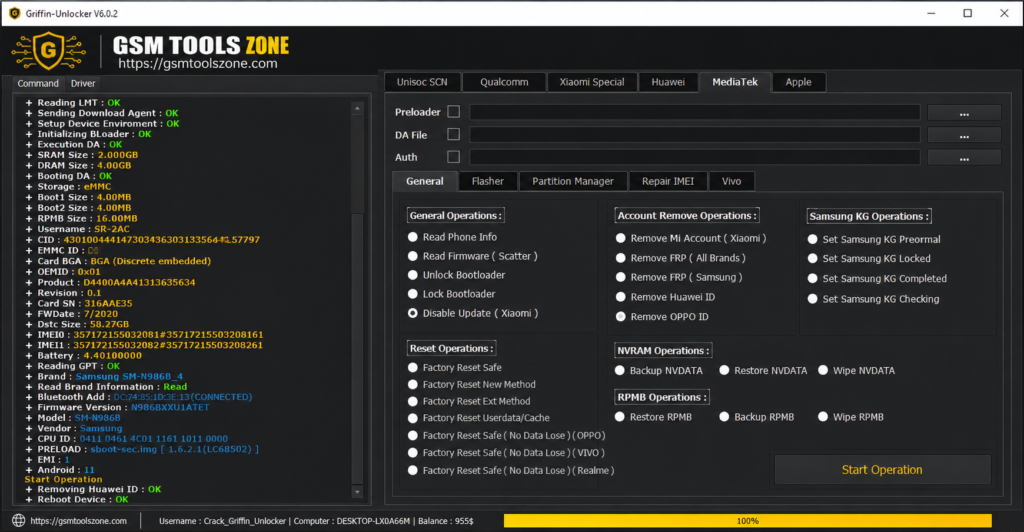This screenshot has height=532, width=1024.
Task: Click the 100% yellow progress bar
Action: [748, 521]
